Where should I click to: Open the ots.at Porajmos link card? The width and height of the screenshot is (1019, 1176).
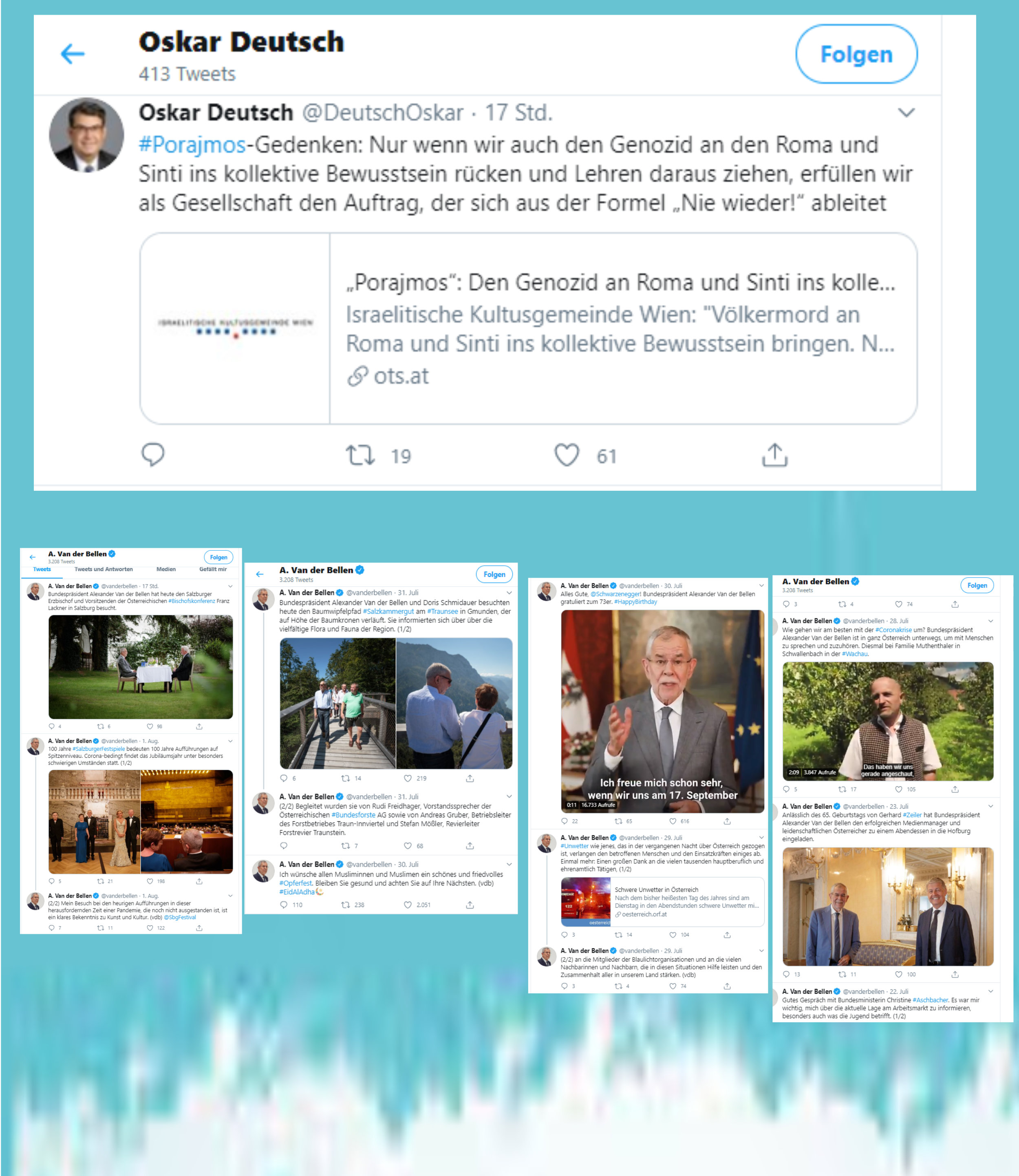tap(528, 328)
